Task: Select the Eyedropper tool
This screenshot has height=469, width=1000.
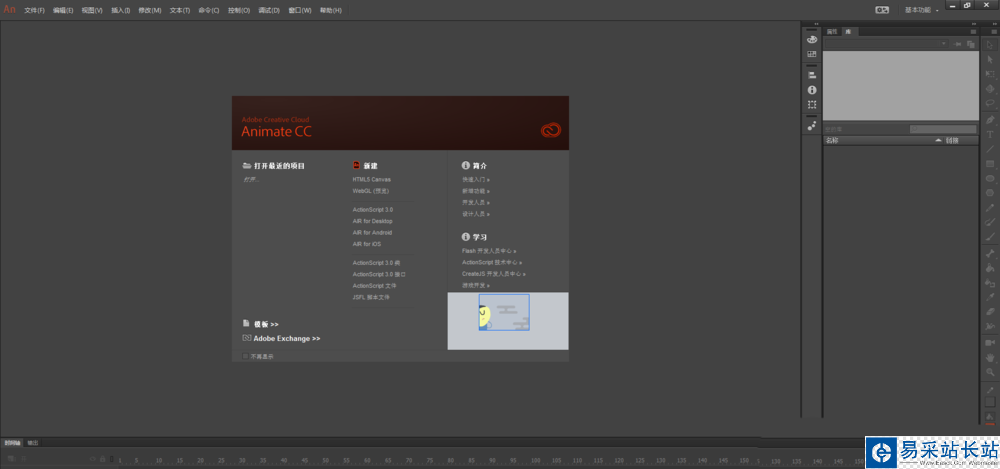Action: pyautogui.click(x=990, y=297)
